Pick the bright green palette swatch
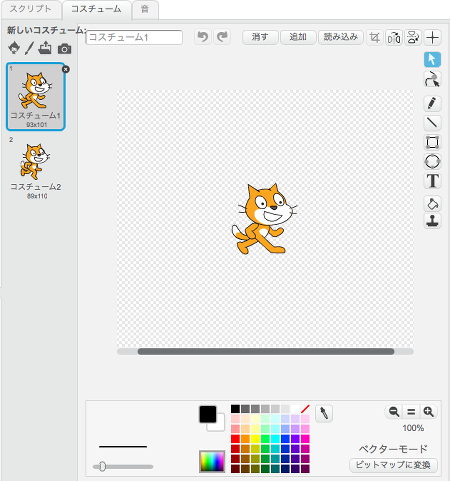This screenshot has width=451, height=482. (x=265, y=439)
